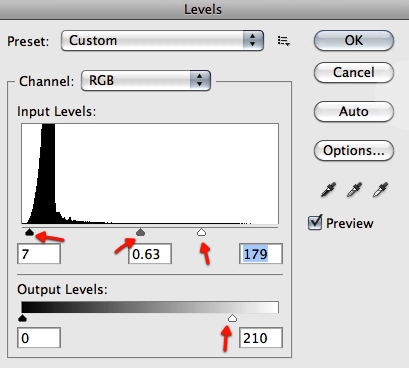Click the Auto levels button
Screen dimensions: 409x368
354,111
